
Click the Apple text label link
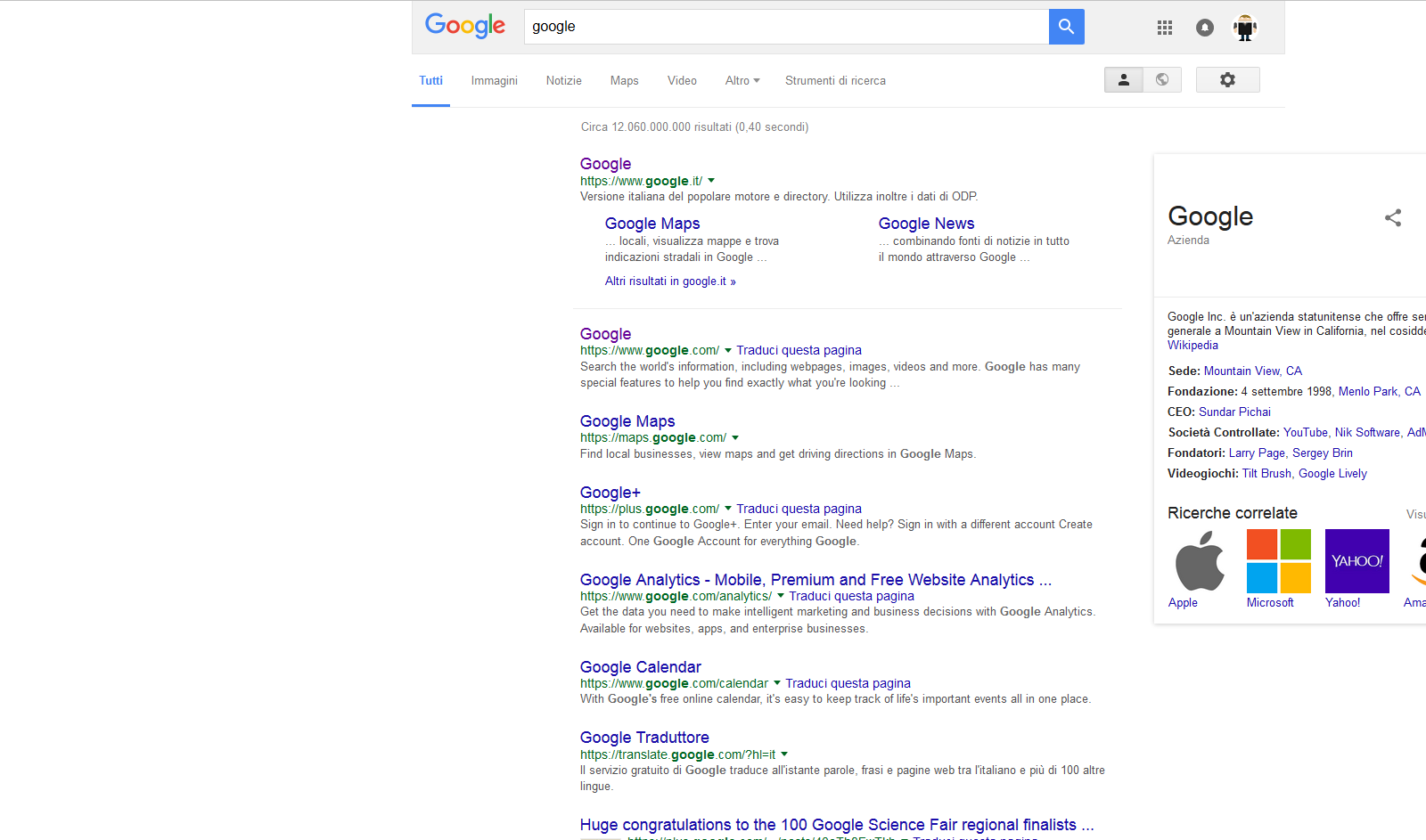click(x=1183, y=603)
